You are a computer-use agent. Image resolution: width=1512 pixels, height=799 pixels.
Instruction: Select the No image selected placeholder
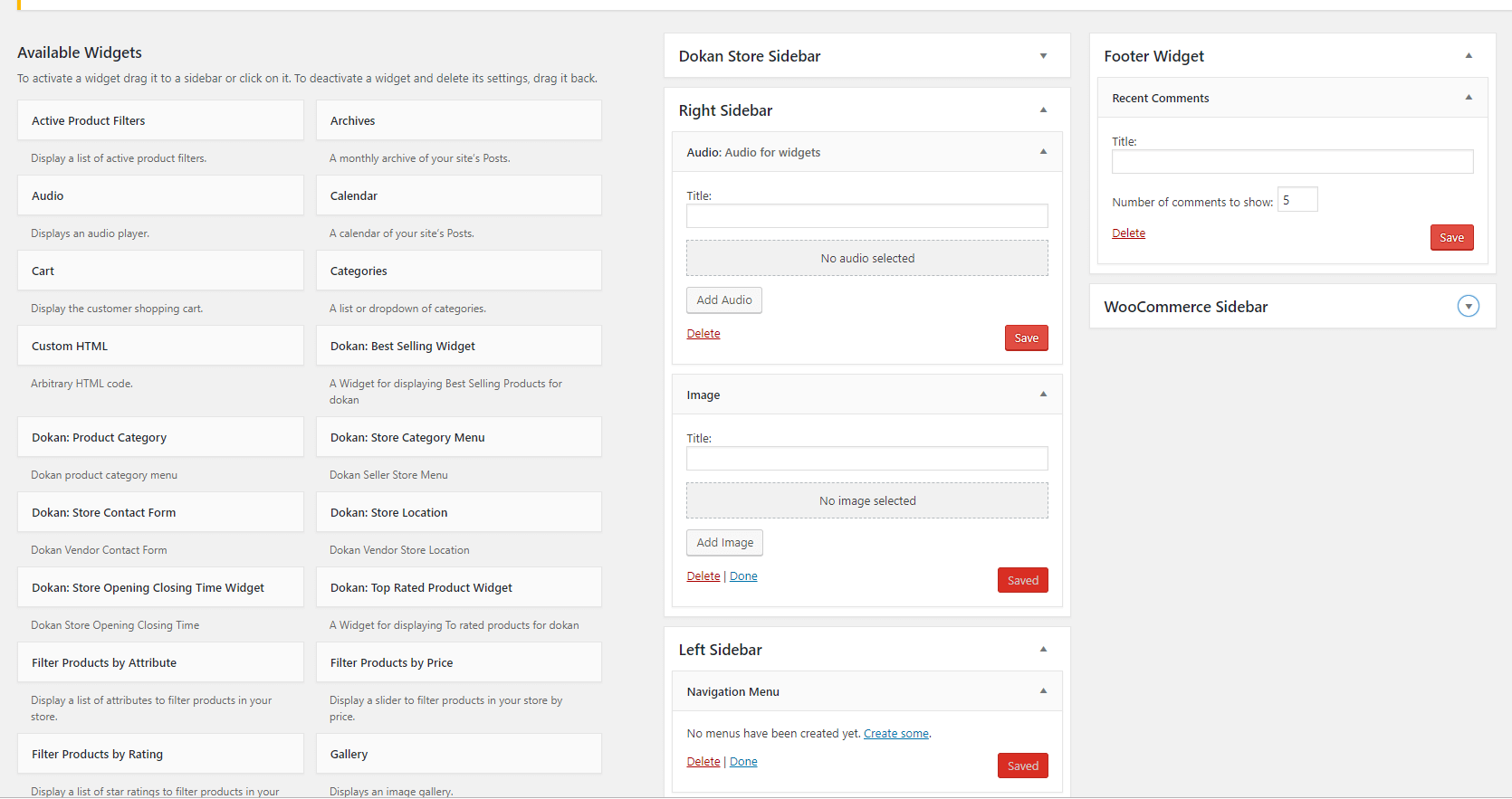(x=866, y=500)
